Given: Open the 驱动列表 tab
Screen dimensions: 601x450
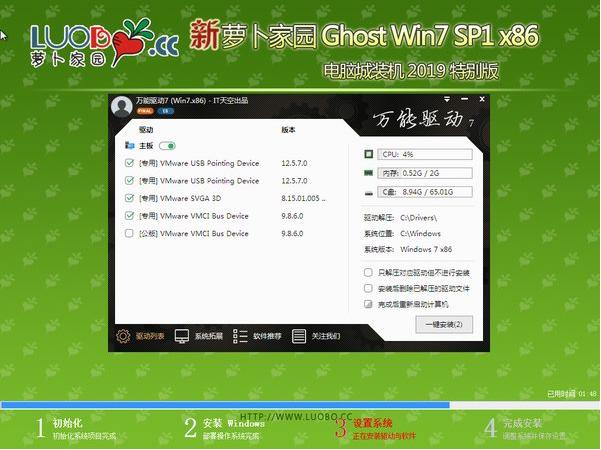Looking at the screenshot, I should 141,336.
